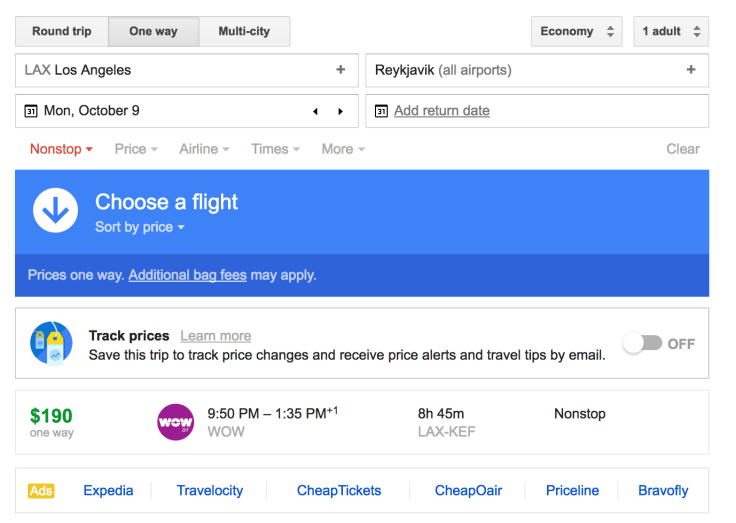736x523 pixels.
Task: Click the plus icon beside LAX Los Angeles
Action: pyautogui.click(x=341, y=70)
